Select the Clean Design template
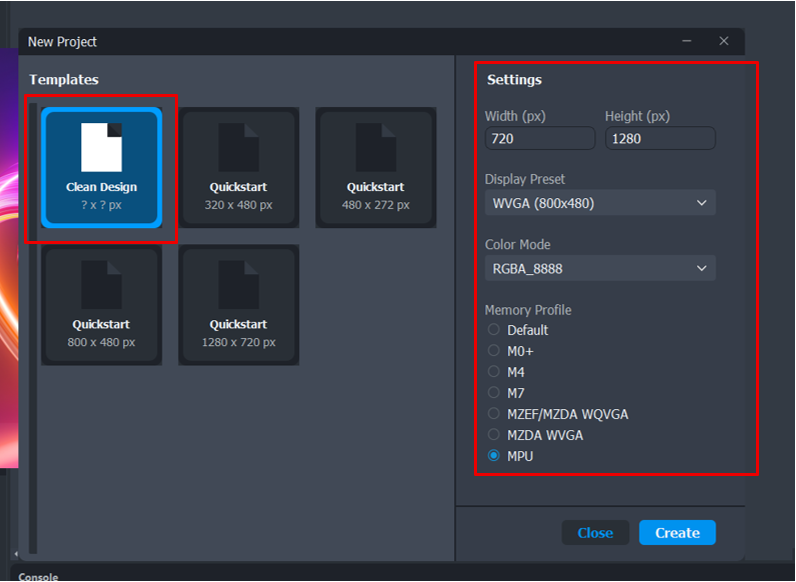Viewport: 796px width, 582px height. 101,168
